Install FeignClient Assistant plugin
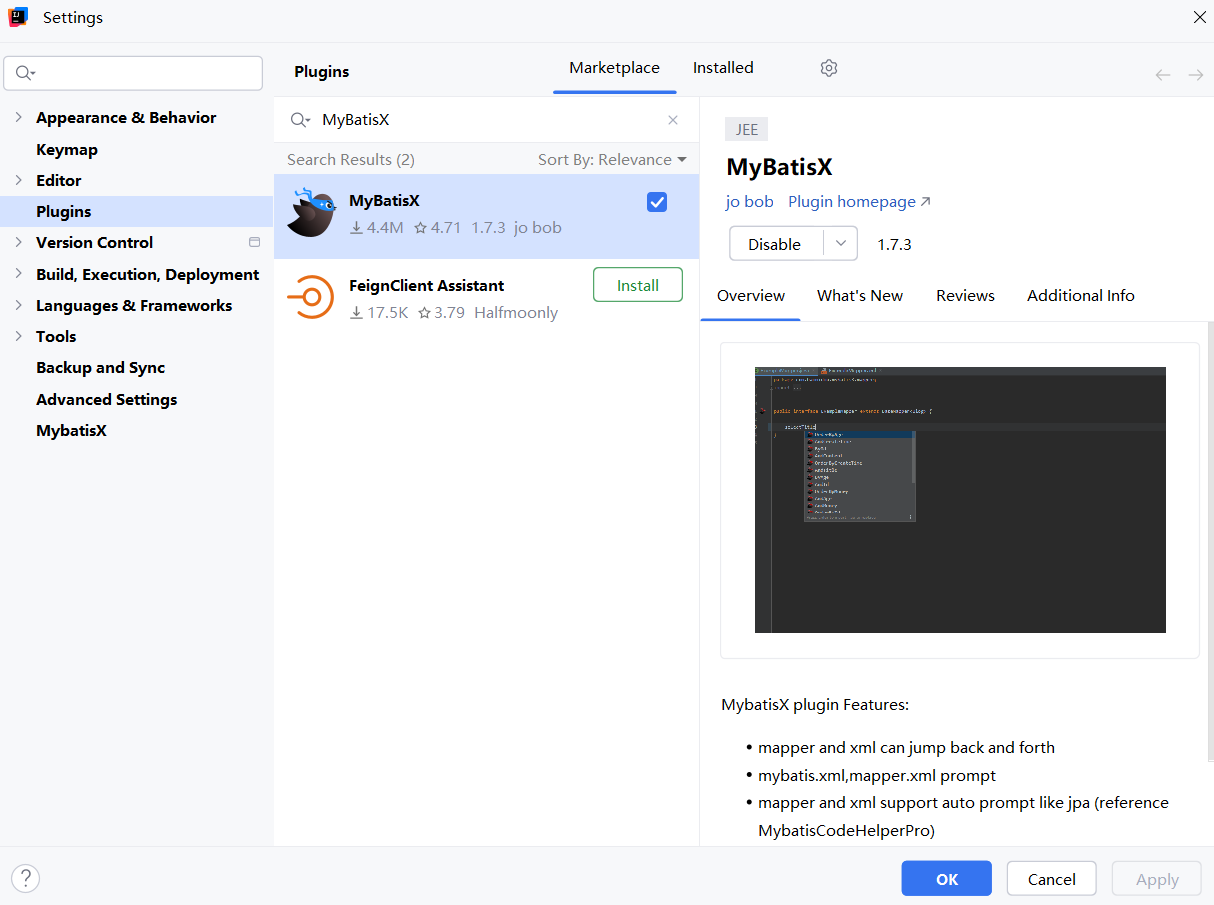 point(638,285)
